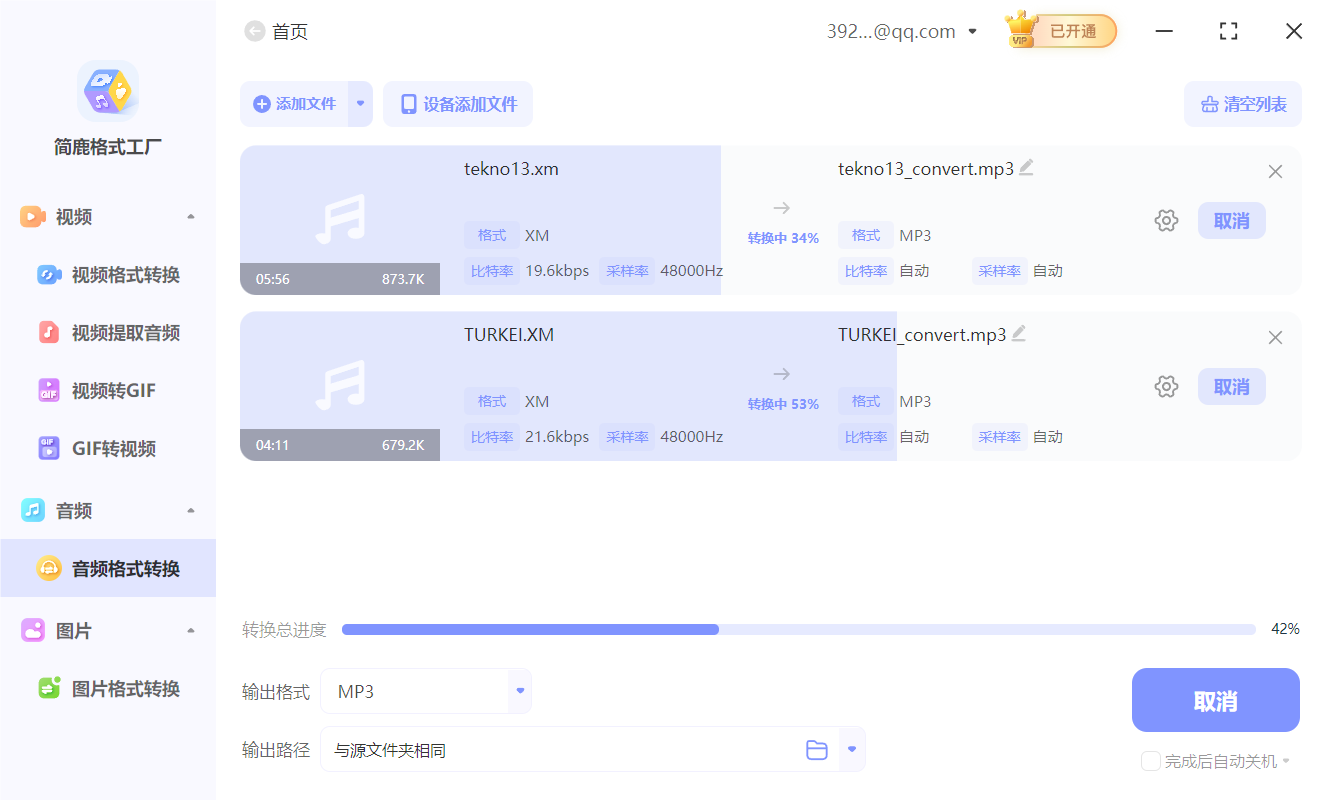The width and height of the screenshot is (1326, 800).
Task: Switch to 音频格式转换 in sidebar
Action: coord(115,567)
